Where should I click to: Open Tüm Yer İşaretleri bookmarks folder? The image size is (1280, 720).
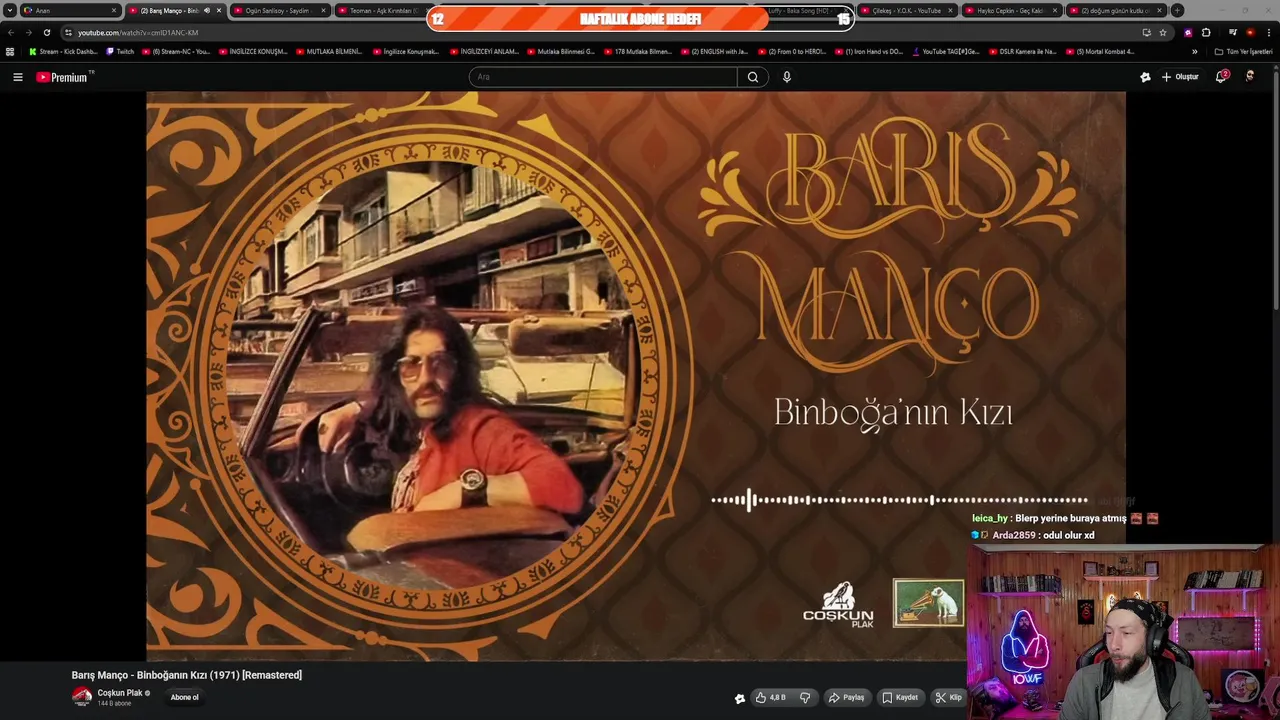pyautogui.click(x=1243, y=51)
